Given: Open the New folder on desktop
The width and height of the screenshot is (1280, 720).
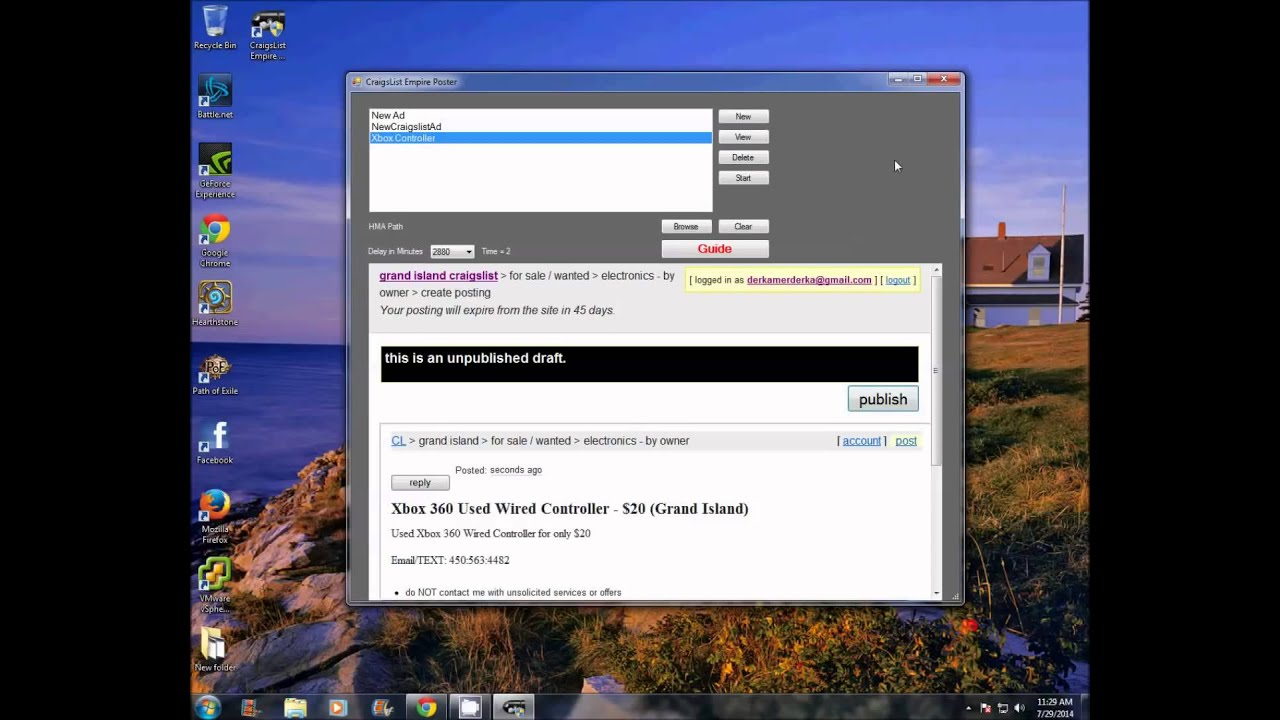Looking at the screenshot, I should coord(214,650).
